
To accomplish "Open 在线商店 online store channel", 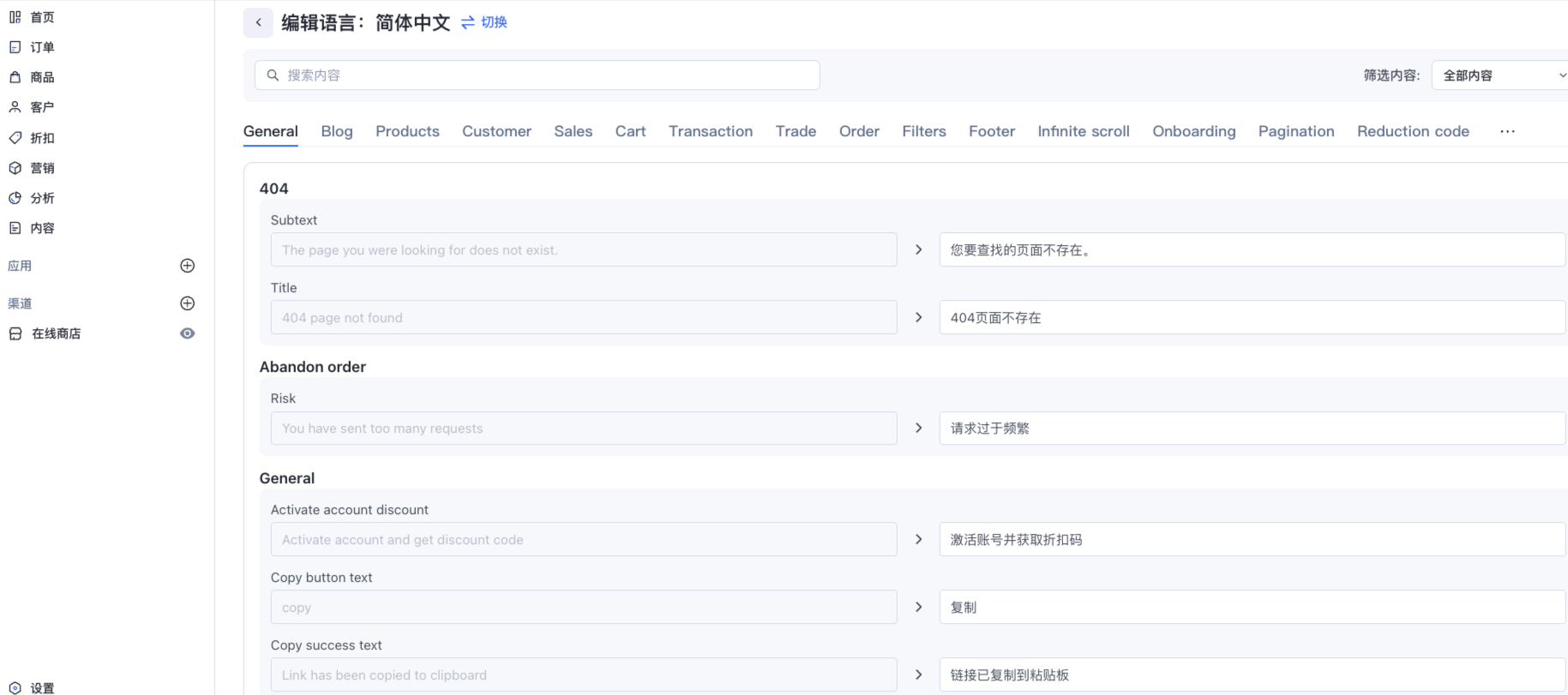I will tap(56, 333).
